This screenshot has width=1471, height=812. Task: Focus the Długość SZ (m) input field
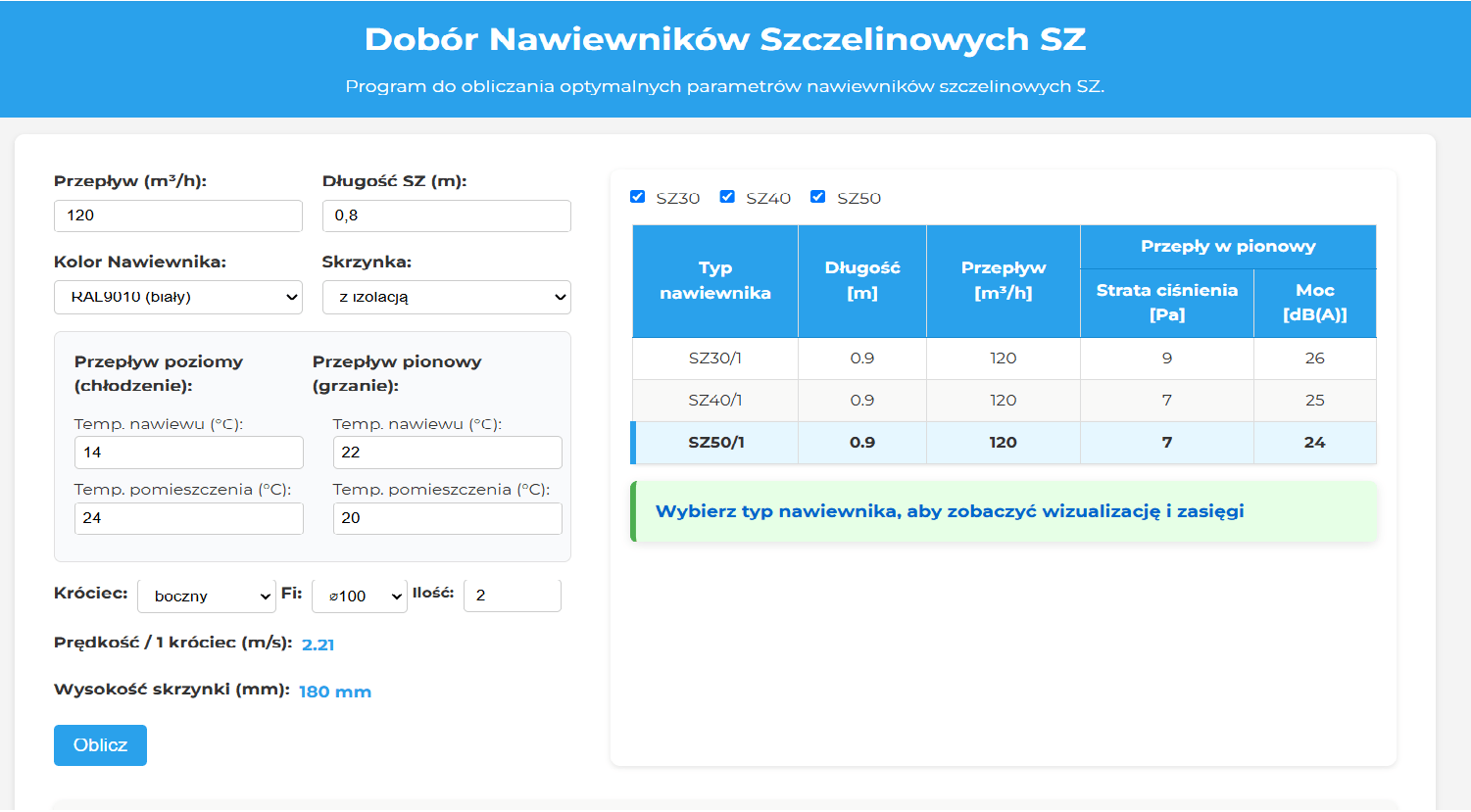447,215
